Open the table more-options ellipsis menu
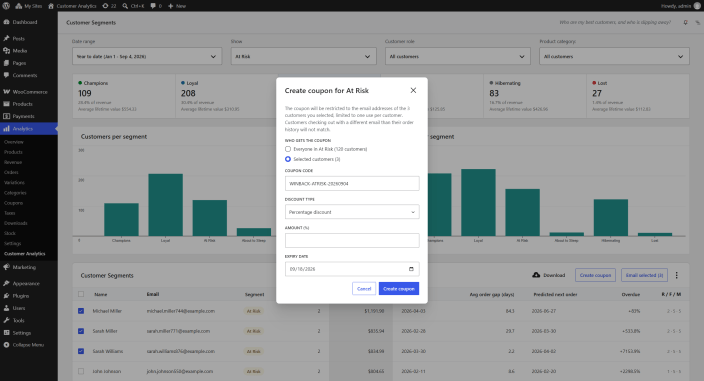704x381 pixels. [677, 275]
